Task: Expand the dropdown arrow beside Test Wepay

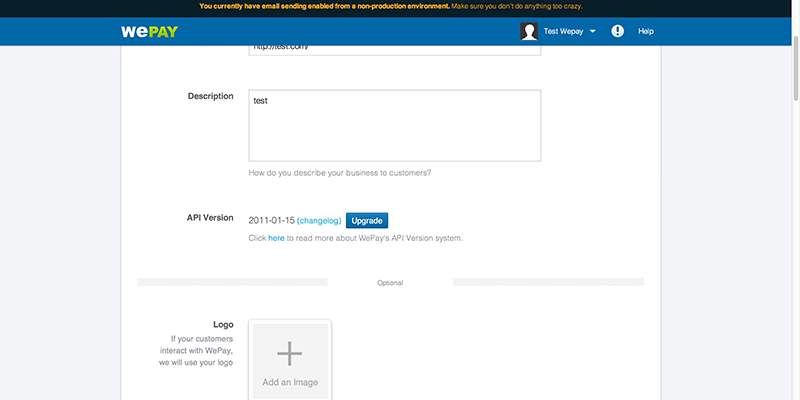Action: (593, 32)
